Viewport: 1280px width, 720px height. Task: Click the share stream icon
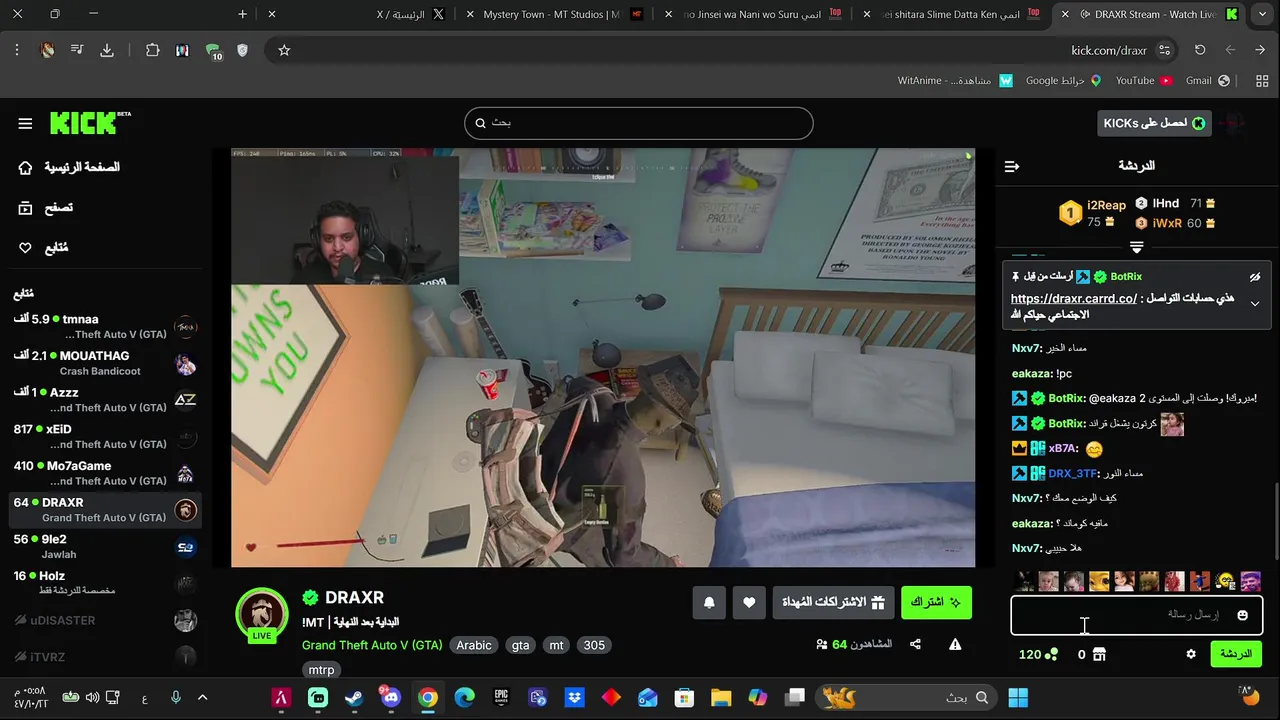(x=915, y=645)
